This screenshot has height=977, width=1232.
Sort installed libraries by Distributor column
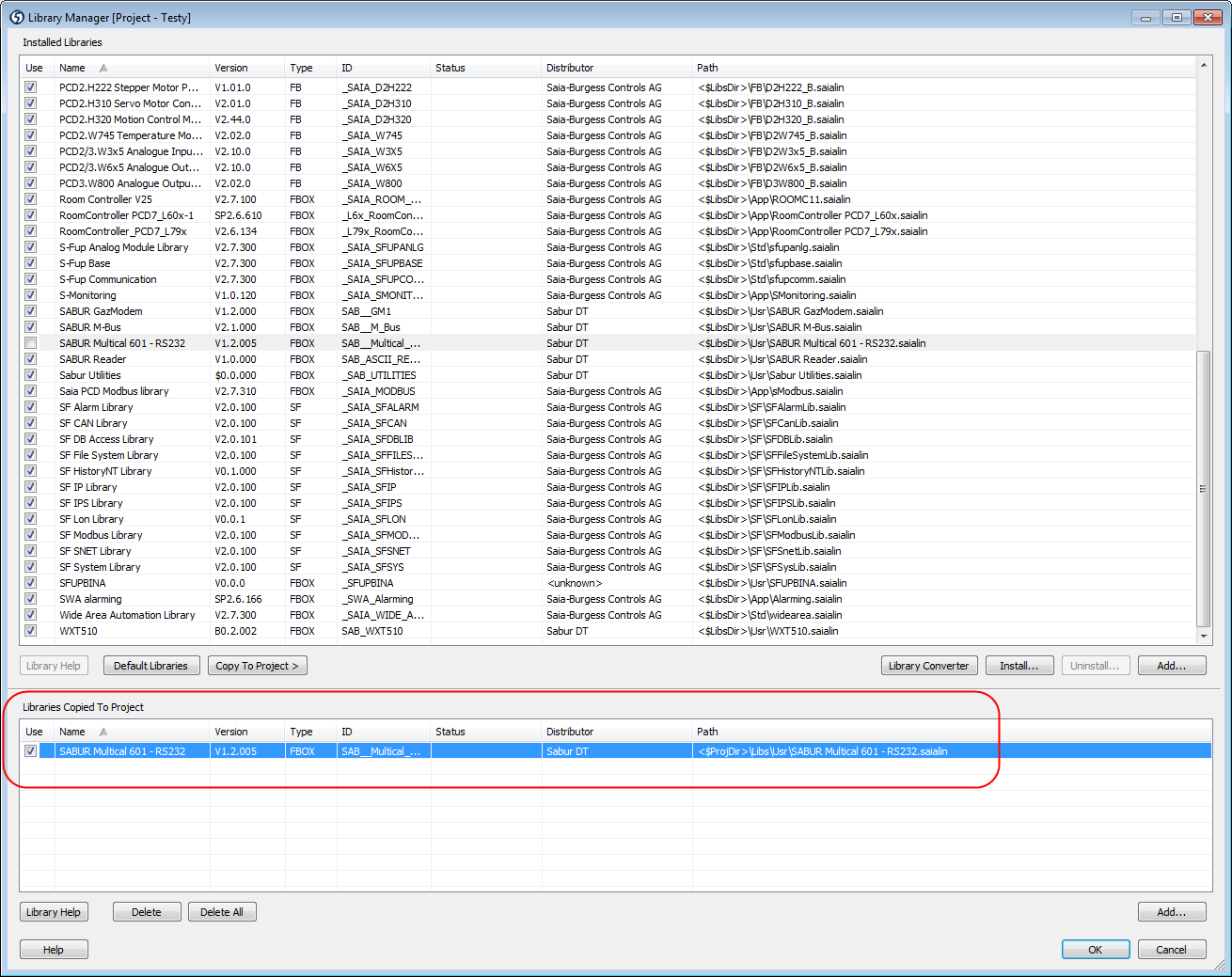[617, 68]
